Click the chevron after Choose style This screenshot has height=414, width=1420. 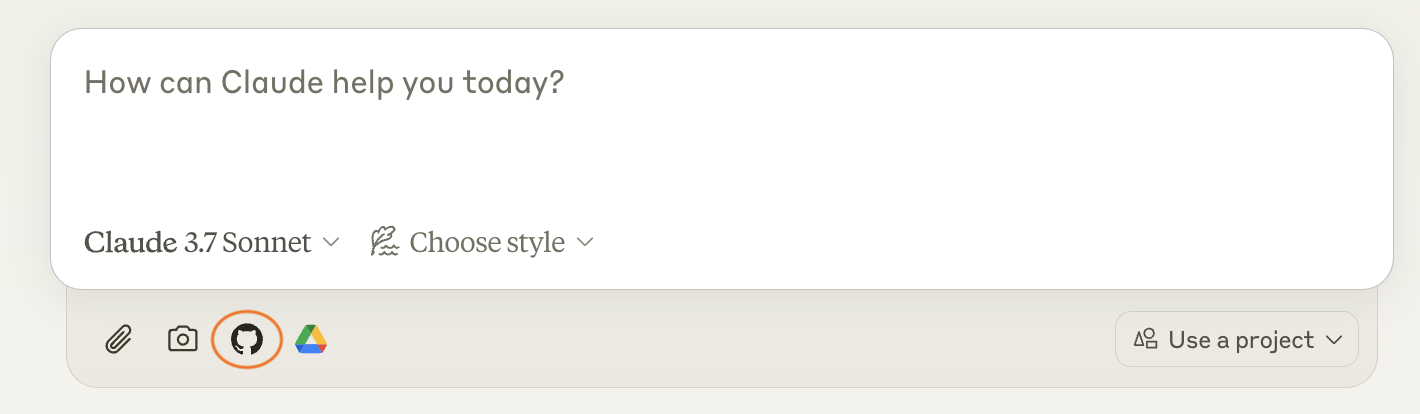pos(586,243)
